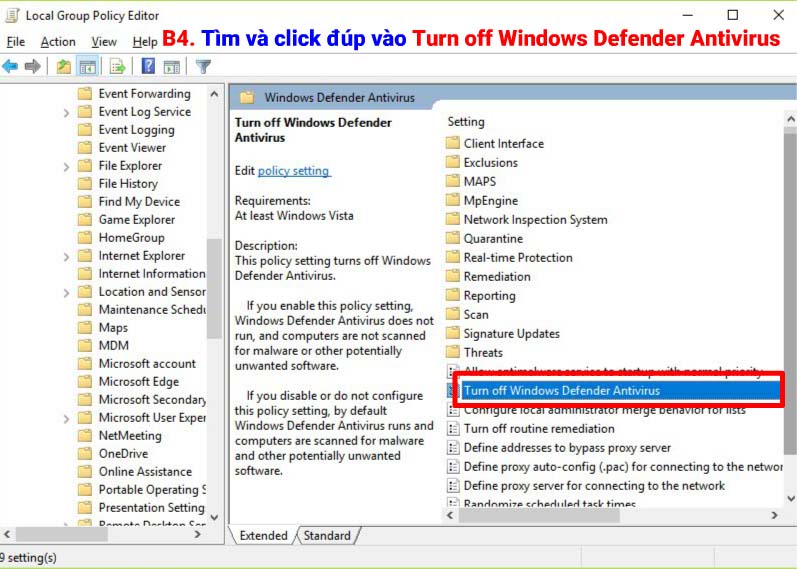Click the Local Group Policy Editor title icon

(12, 15)
